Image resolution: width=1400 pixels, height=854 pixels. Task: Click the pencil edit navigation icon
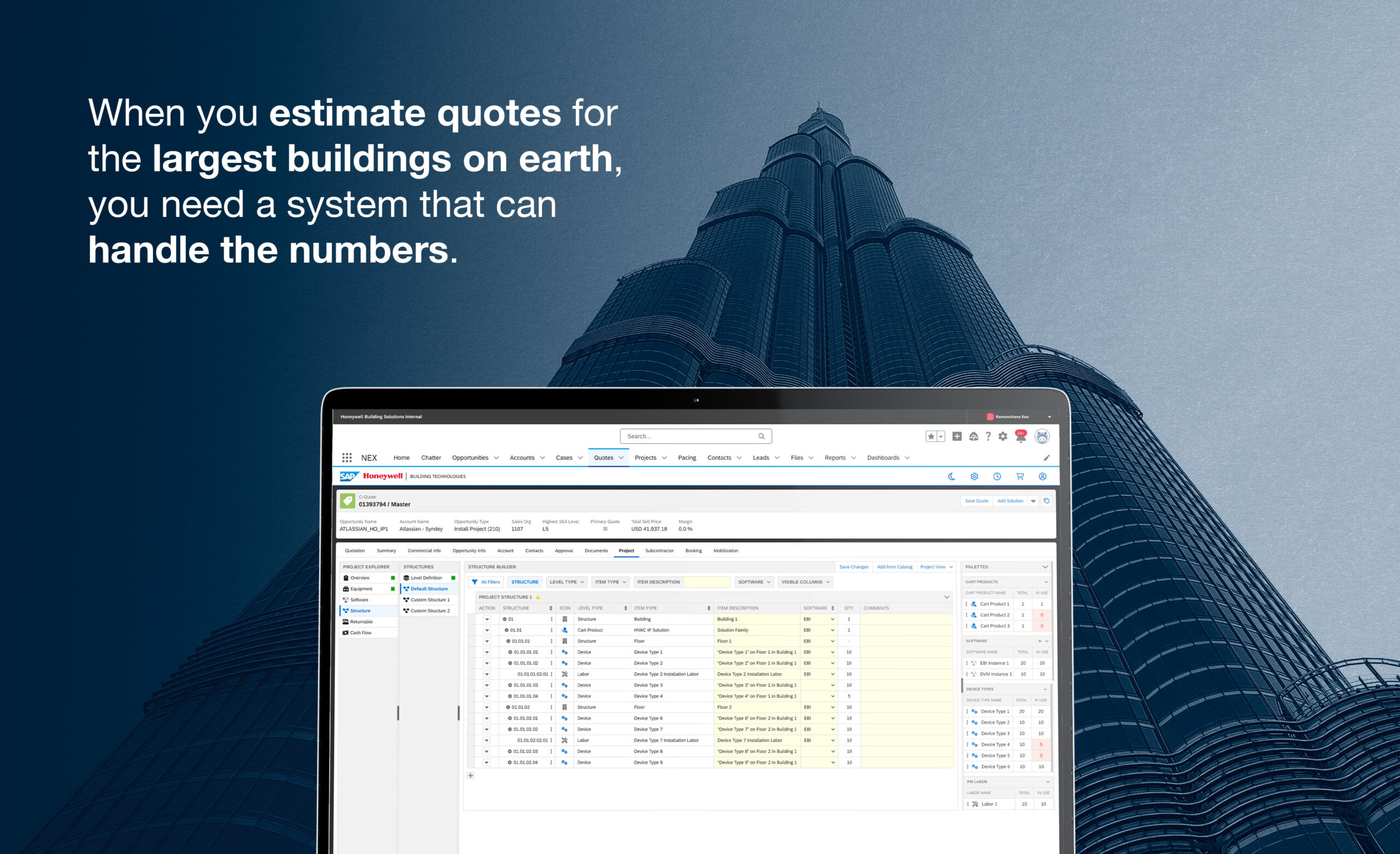click(1047, 458)
